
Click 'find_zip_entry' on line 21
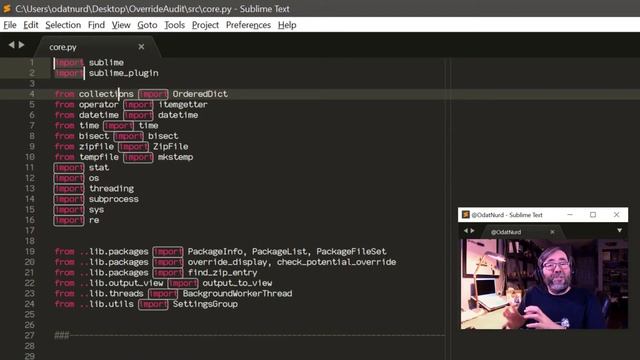click(222, 273)
